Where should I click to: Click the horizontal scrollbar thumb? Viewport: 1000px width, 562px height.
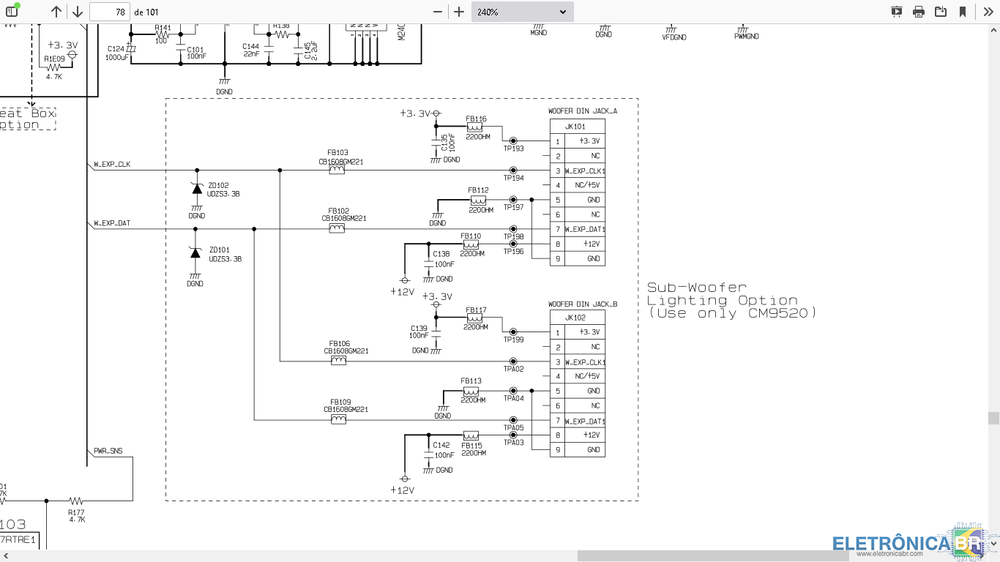pyautogui.click(x=713, y=556)
